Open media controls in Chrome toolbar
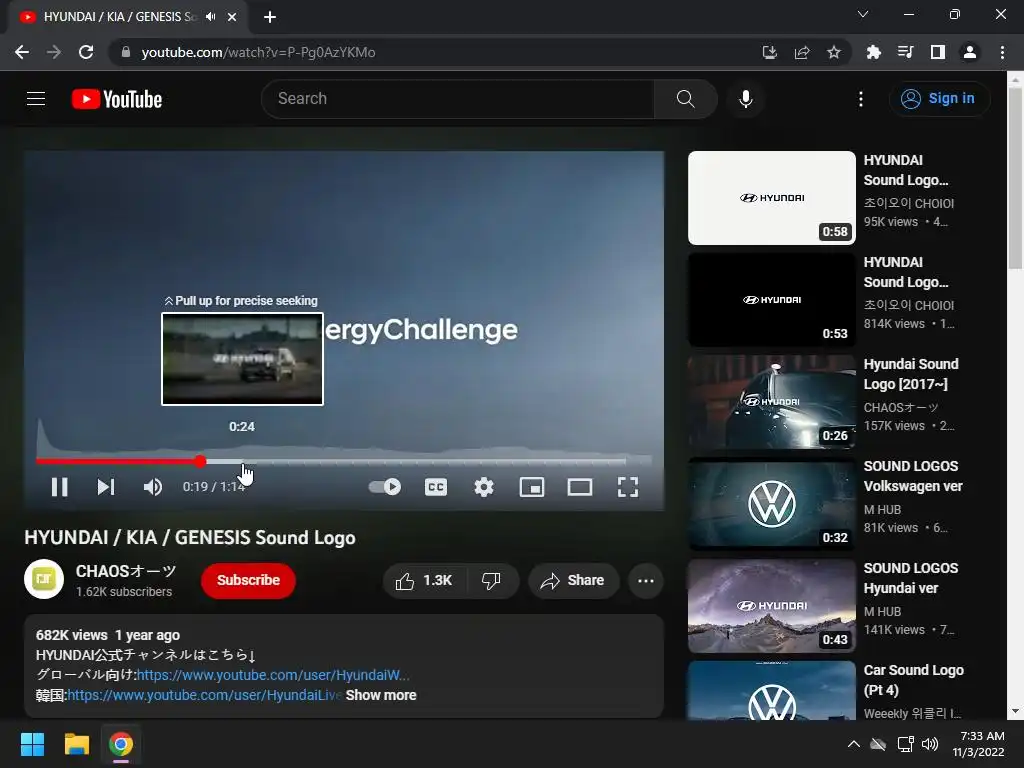The image size is (1024, 768). 905,52
